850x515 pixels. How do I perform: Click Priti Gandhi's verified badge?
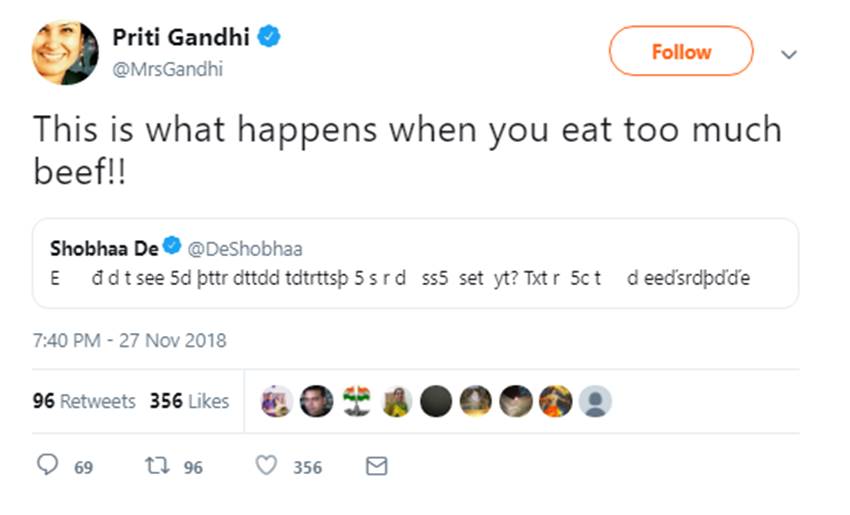point(269,38)
